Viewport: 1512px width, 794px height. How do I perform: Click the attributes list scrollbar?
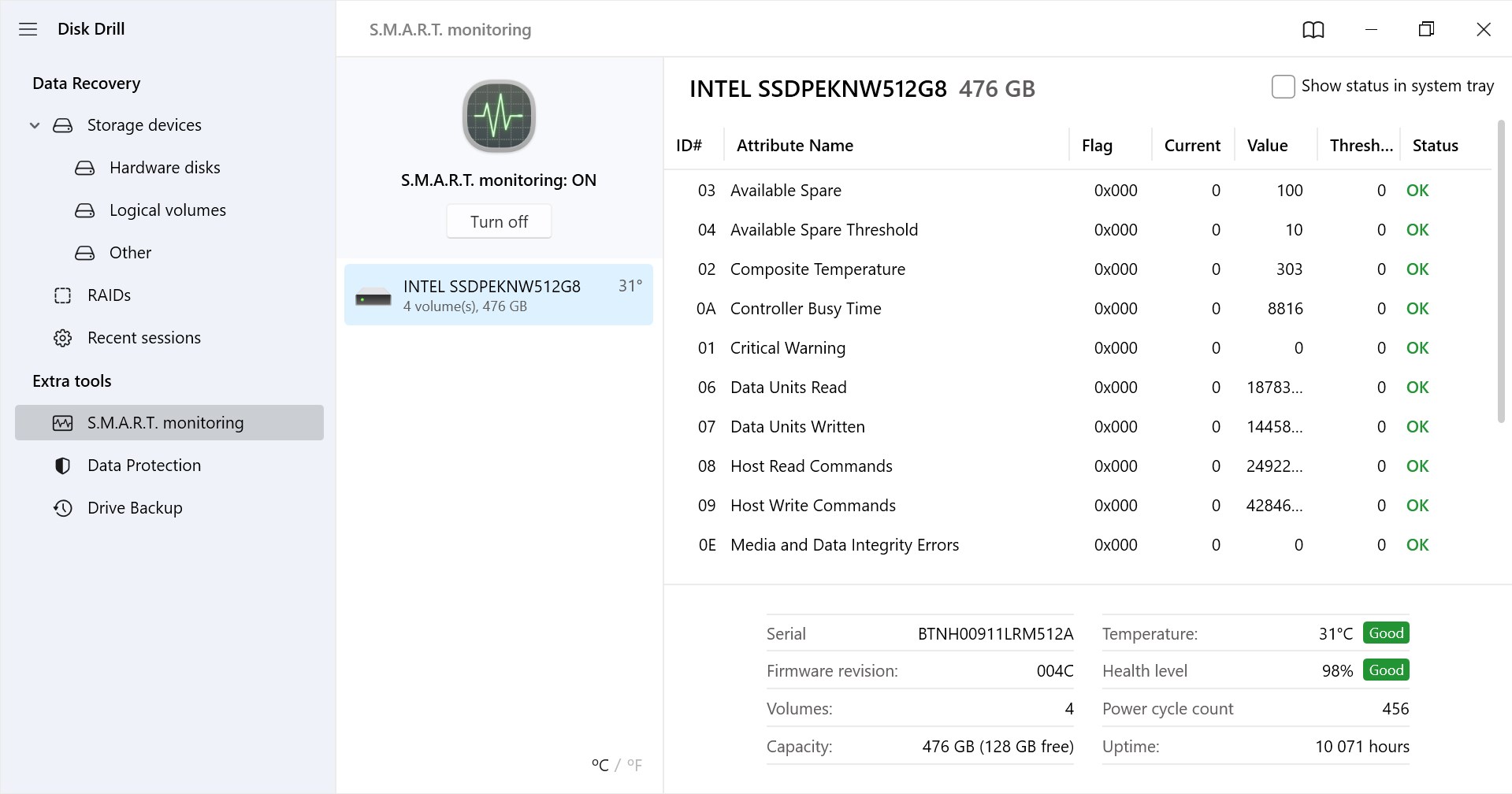coord(1501,272)
